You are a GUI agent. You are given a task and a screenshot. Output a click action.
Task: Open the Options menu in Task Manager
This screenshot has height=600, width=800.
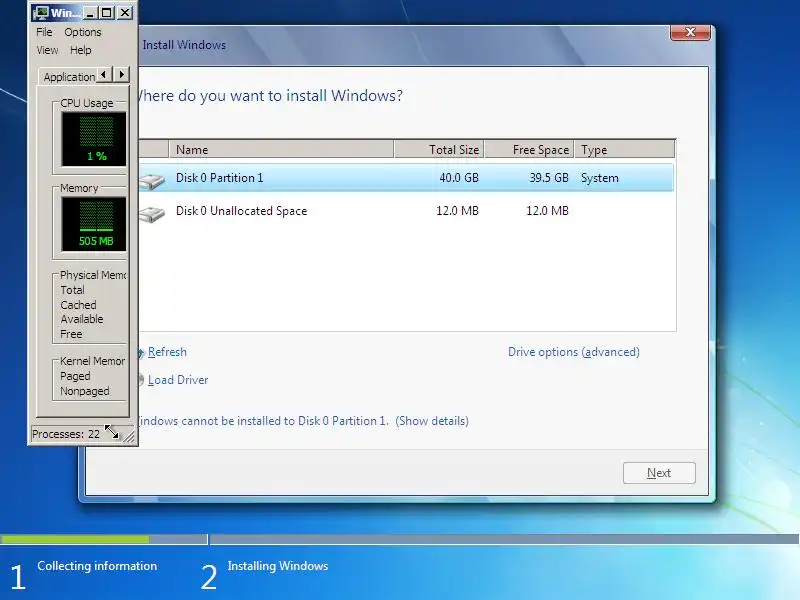[83, 32]
